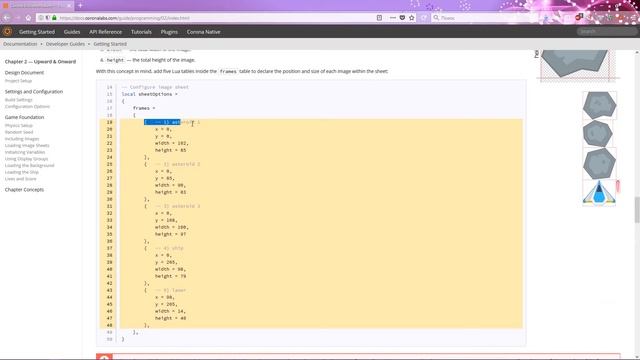Open Initializing Variables sidebar link
The image size is (640, 360).
pyautogui.click(x=25, y=152)
